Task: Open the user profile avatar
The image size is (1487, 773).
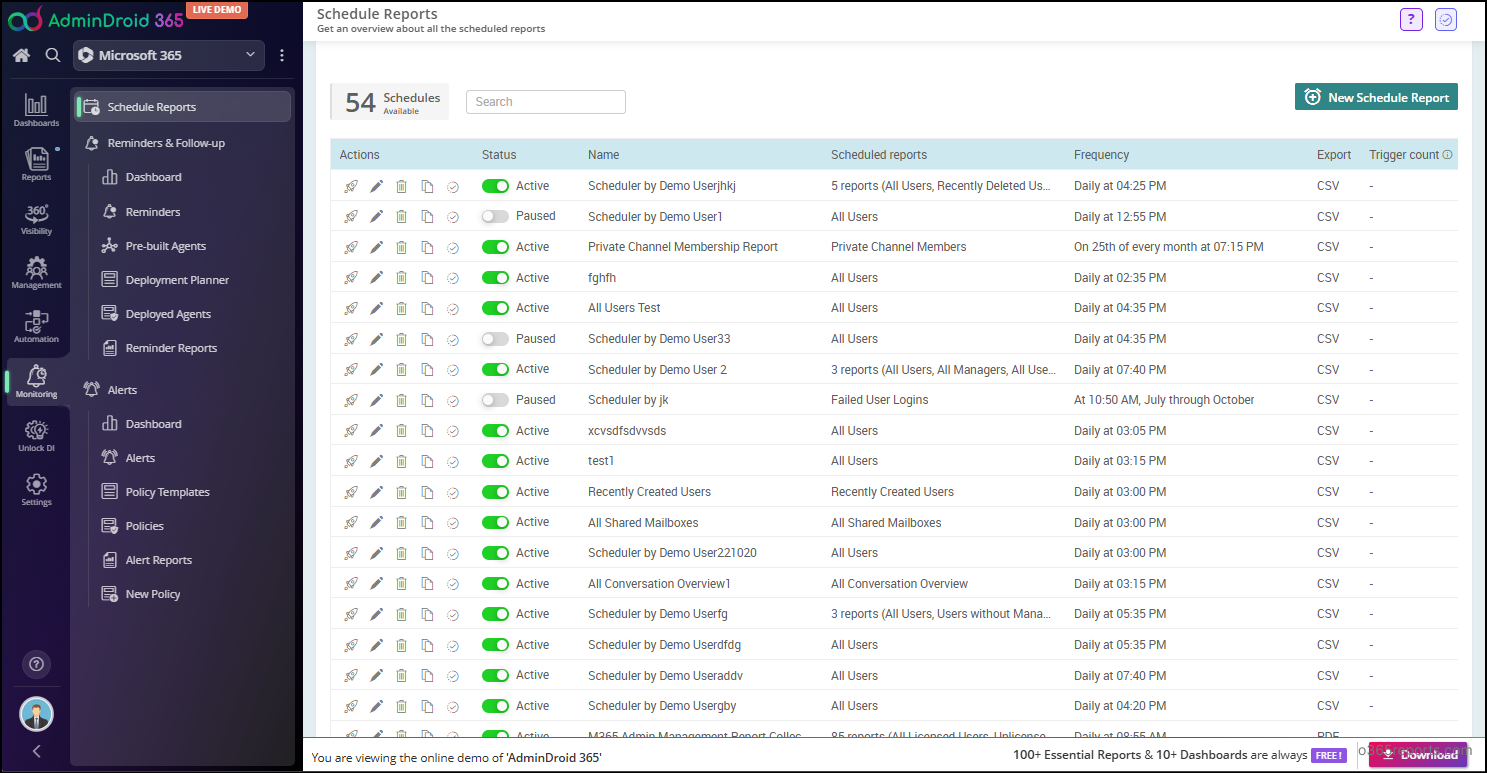Action: [36, 714]
